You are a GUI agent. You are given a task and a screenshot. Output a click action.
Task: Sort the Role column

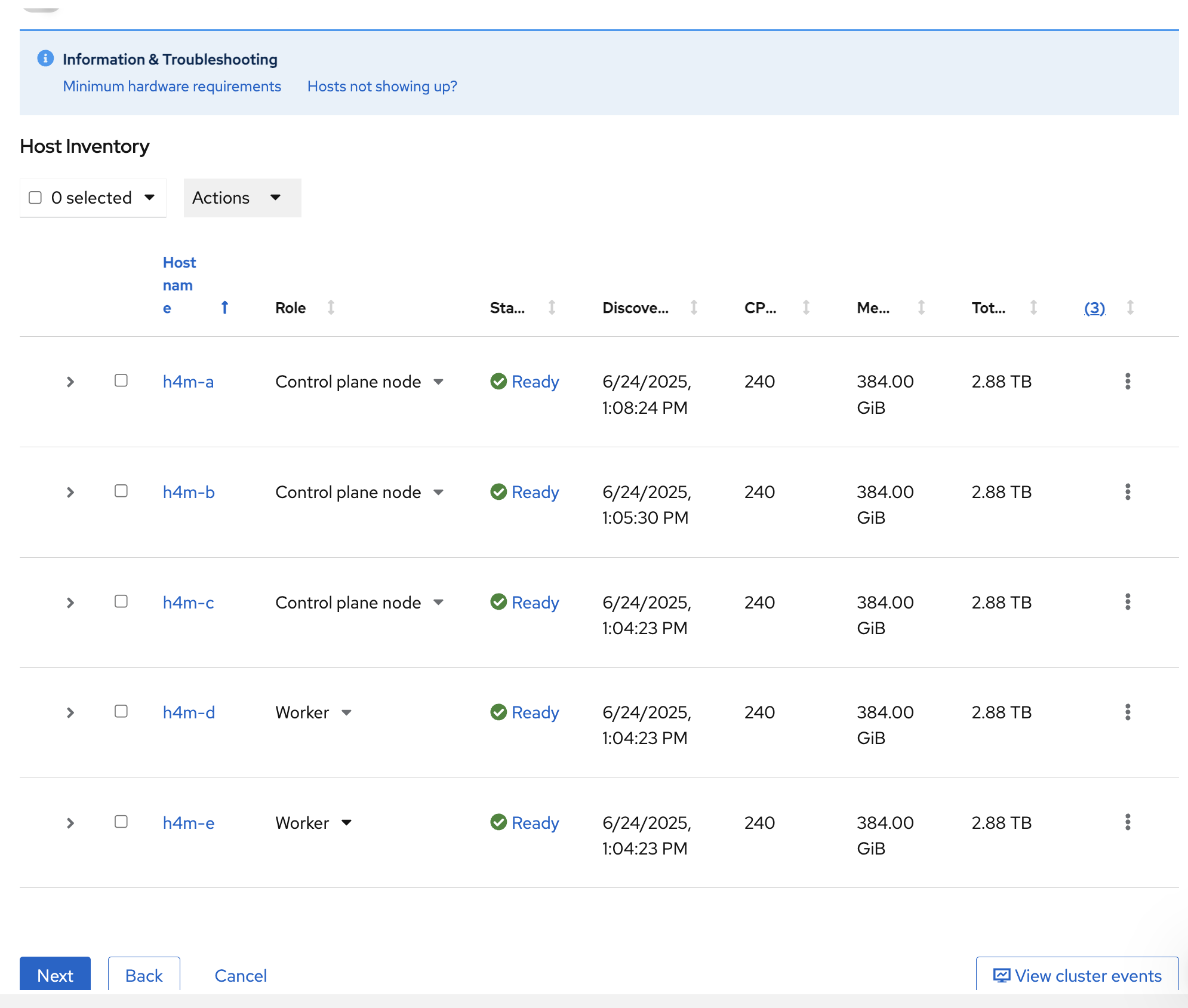(x=331, y=308)
